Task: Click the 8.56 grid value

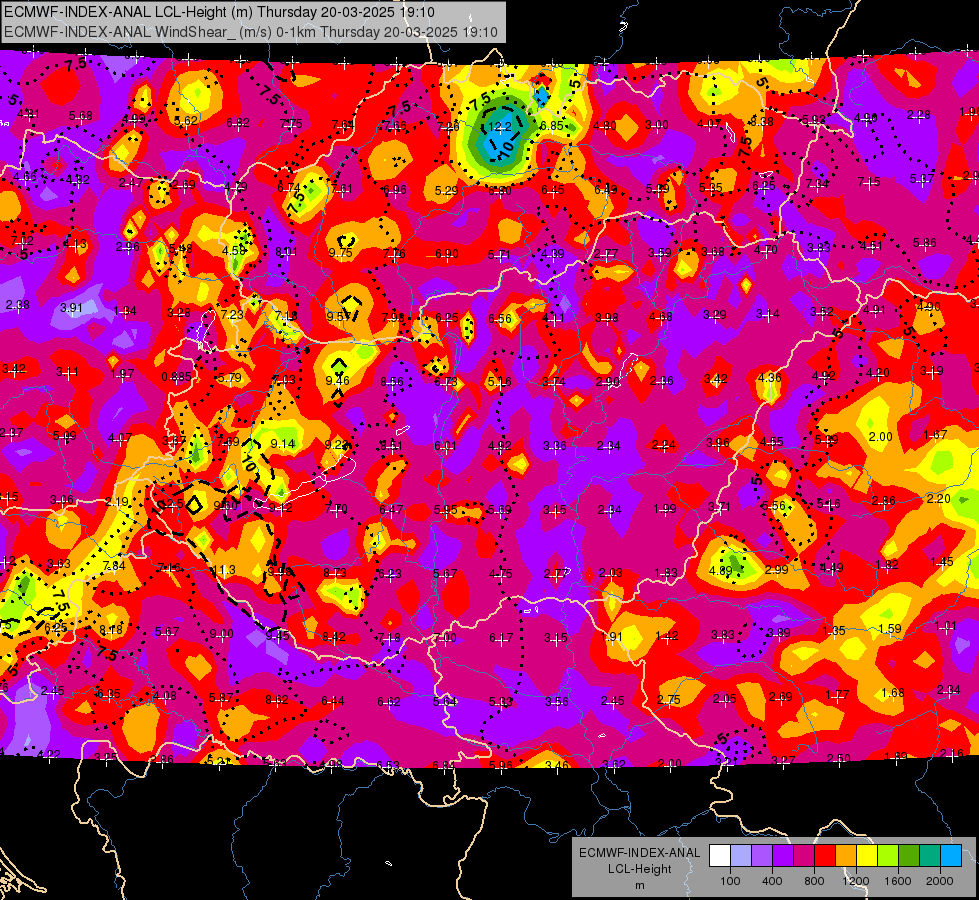Action: click(392, 382)
